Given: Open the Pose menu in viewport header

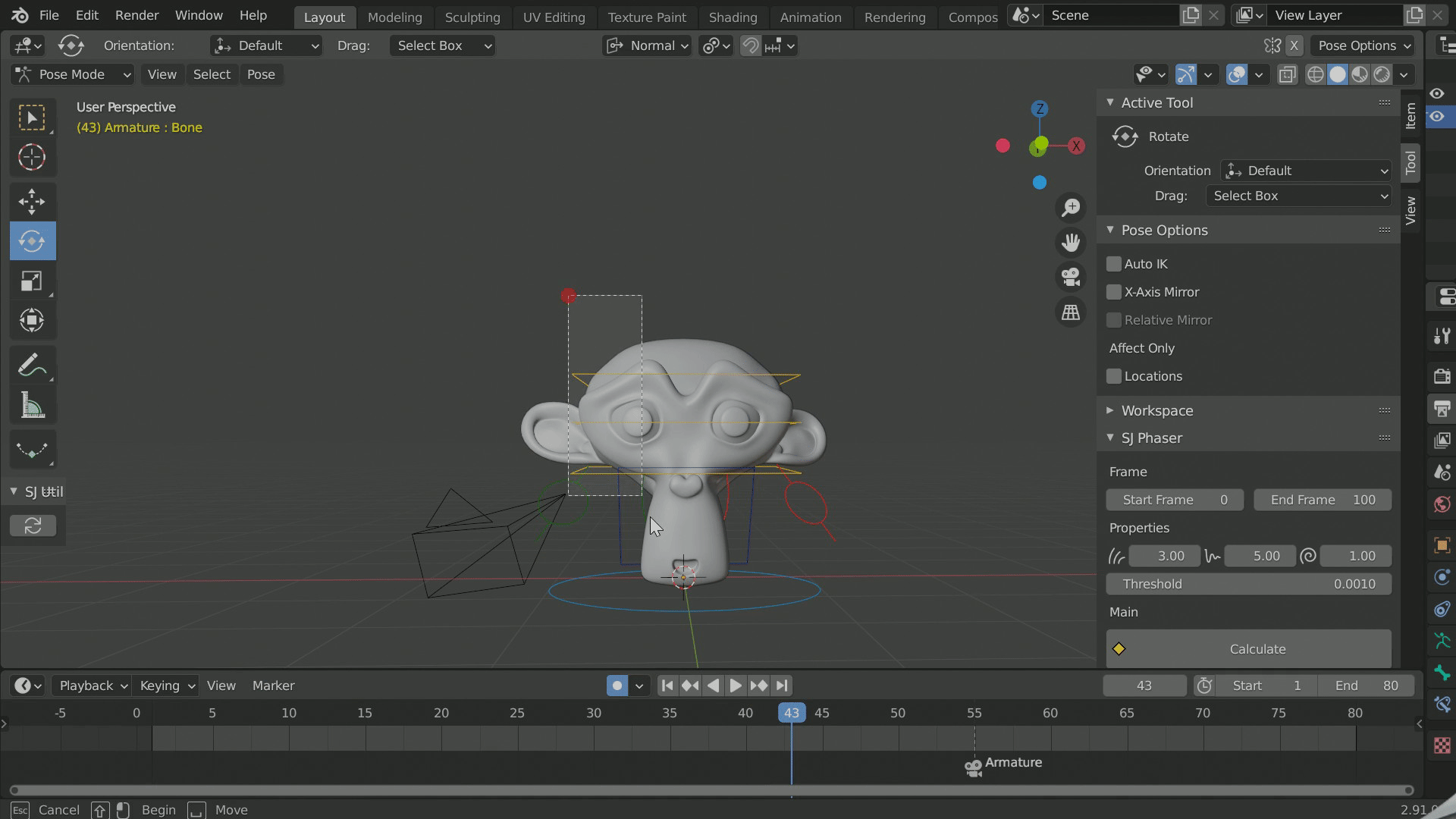Looking at the screenshot, I should tap(261, 74).
